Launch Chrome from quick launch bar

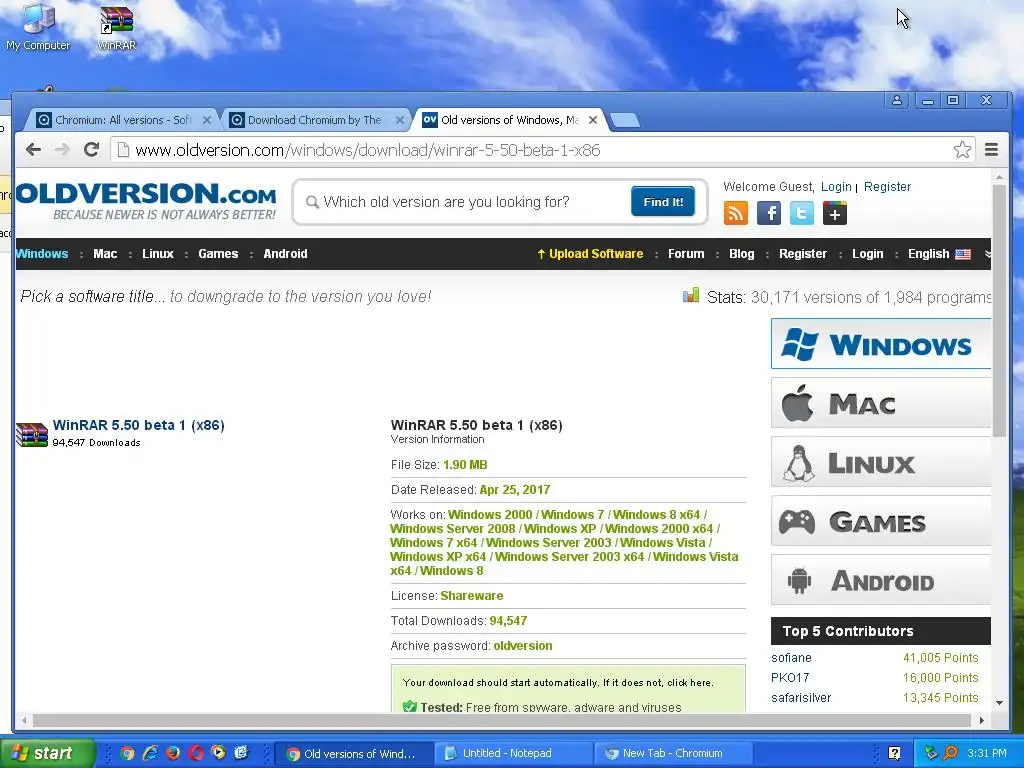click(x=127, y=753)
